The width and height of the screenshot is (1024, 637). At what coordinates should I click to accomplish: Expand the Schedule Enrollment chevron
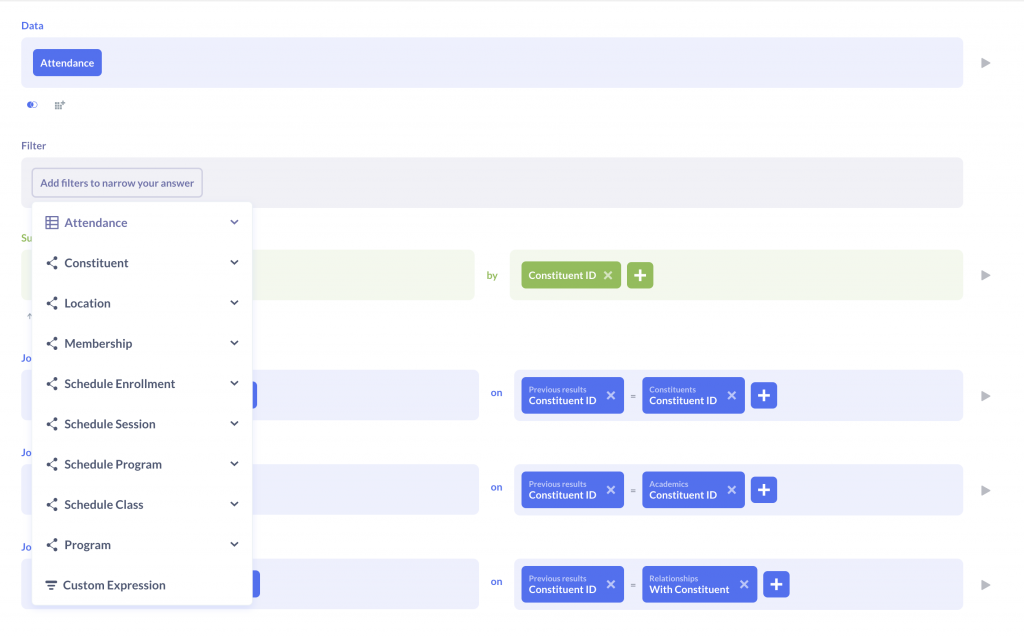pyautogui.click(x=234, y=384)
